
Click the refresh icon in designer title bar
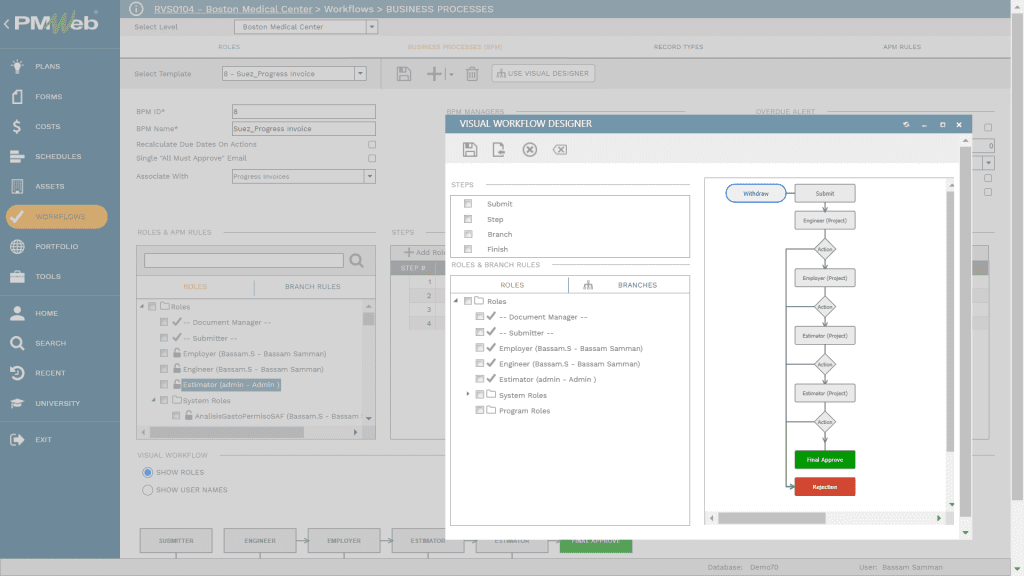(906, 124)
